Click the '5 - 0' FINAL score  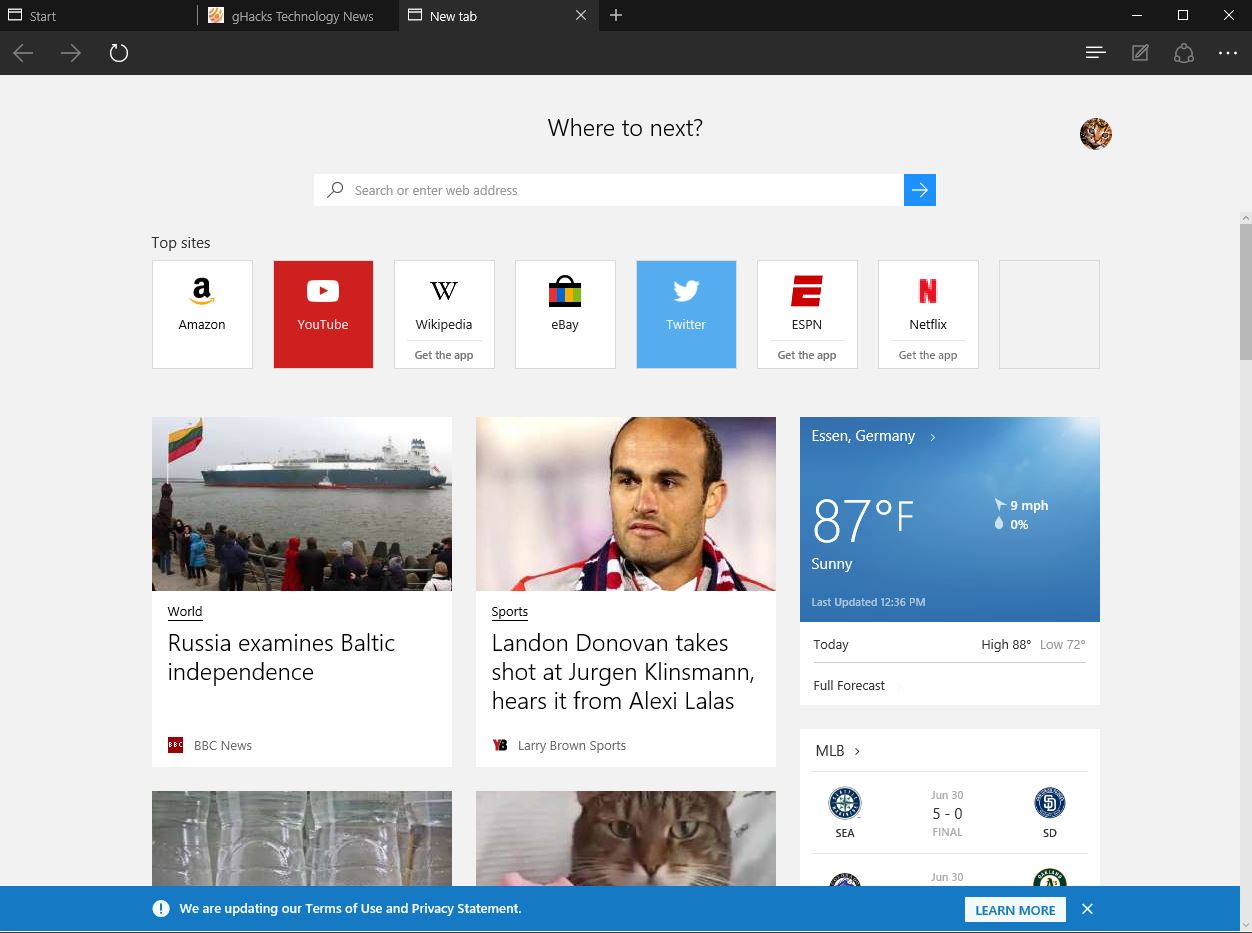(947, 814)
